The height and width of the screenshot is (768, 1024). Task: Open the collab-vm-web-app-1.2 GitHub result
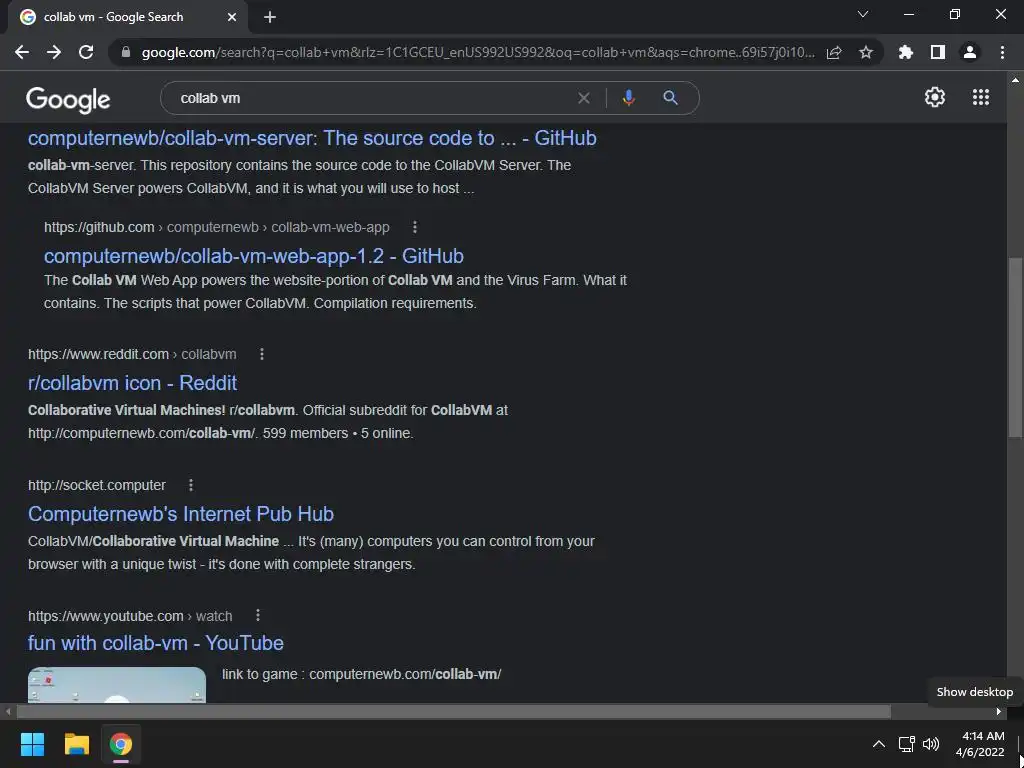[x=253, y=256]
